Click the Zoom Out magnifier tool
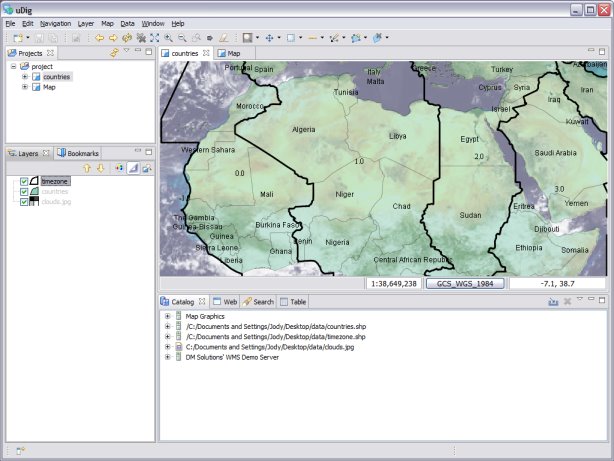The image size is (614, 461). point(182,37)
